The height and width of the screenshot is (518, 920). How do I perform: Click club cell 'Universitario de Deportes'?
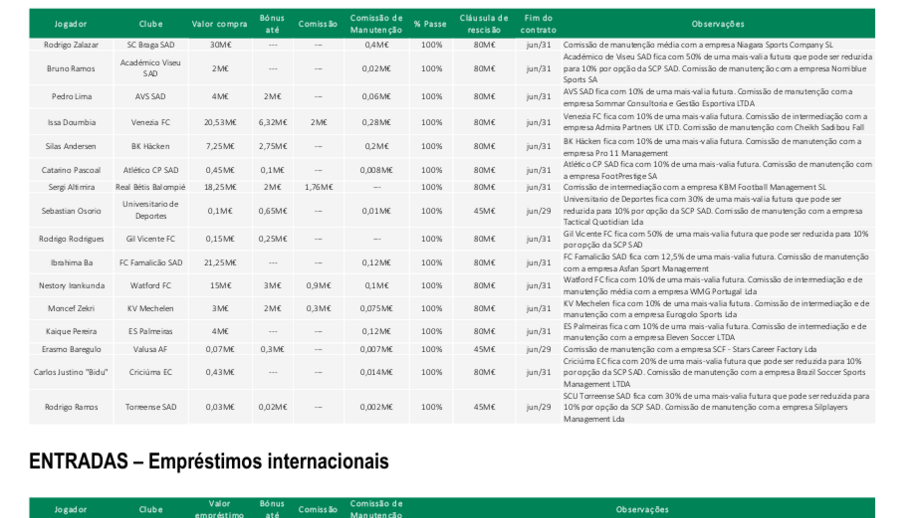pos(150,210)
